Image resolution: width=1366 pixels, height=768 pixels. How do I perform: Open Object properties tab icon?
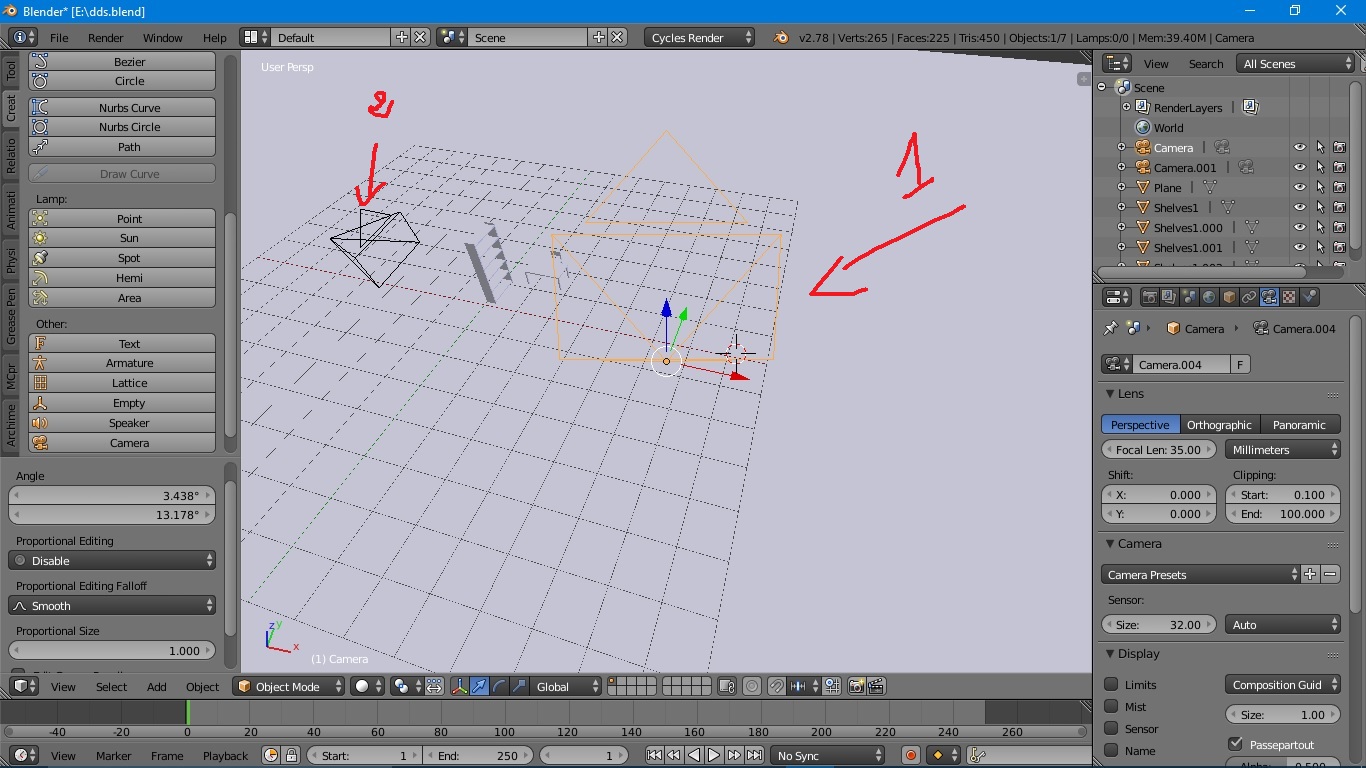1229,297
